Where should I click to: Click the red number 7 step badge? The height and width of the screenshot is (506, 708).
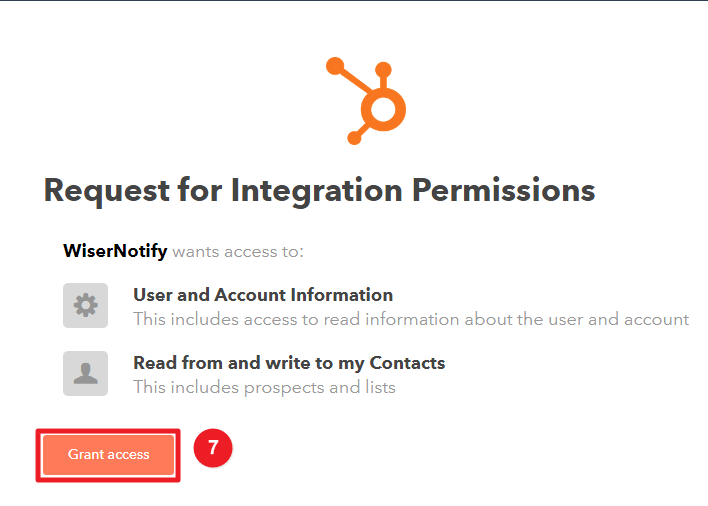click(213, 448)
